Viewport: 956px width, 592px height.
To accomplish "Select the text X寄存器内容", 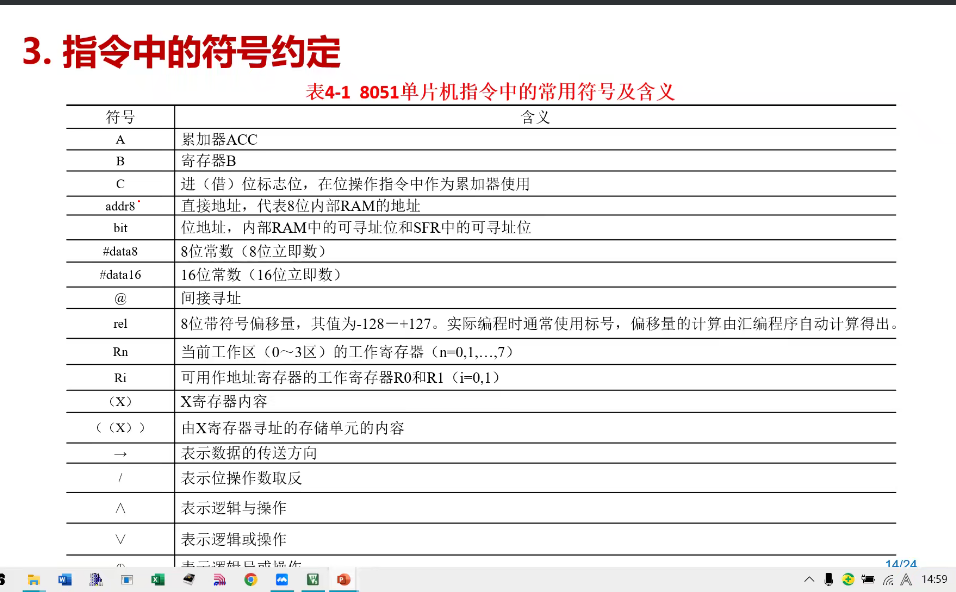I will (224, 401).
